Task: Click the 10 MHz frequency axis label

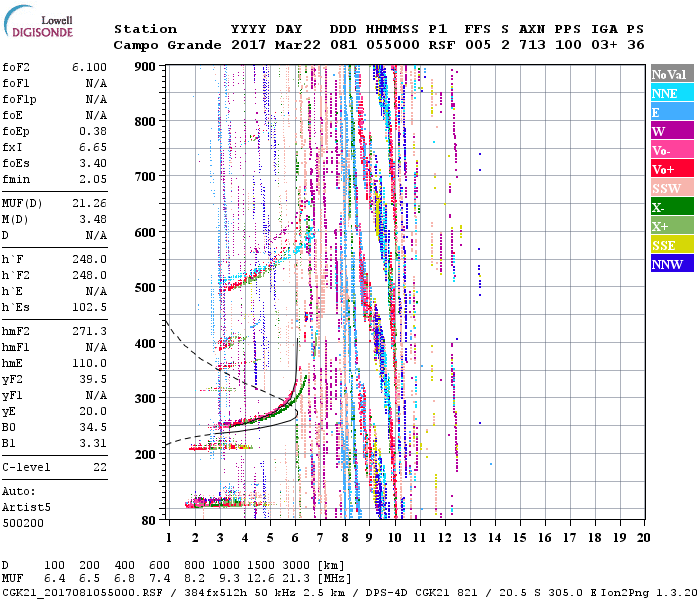Action: coord(394,538)
